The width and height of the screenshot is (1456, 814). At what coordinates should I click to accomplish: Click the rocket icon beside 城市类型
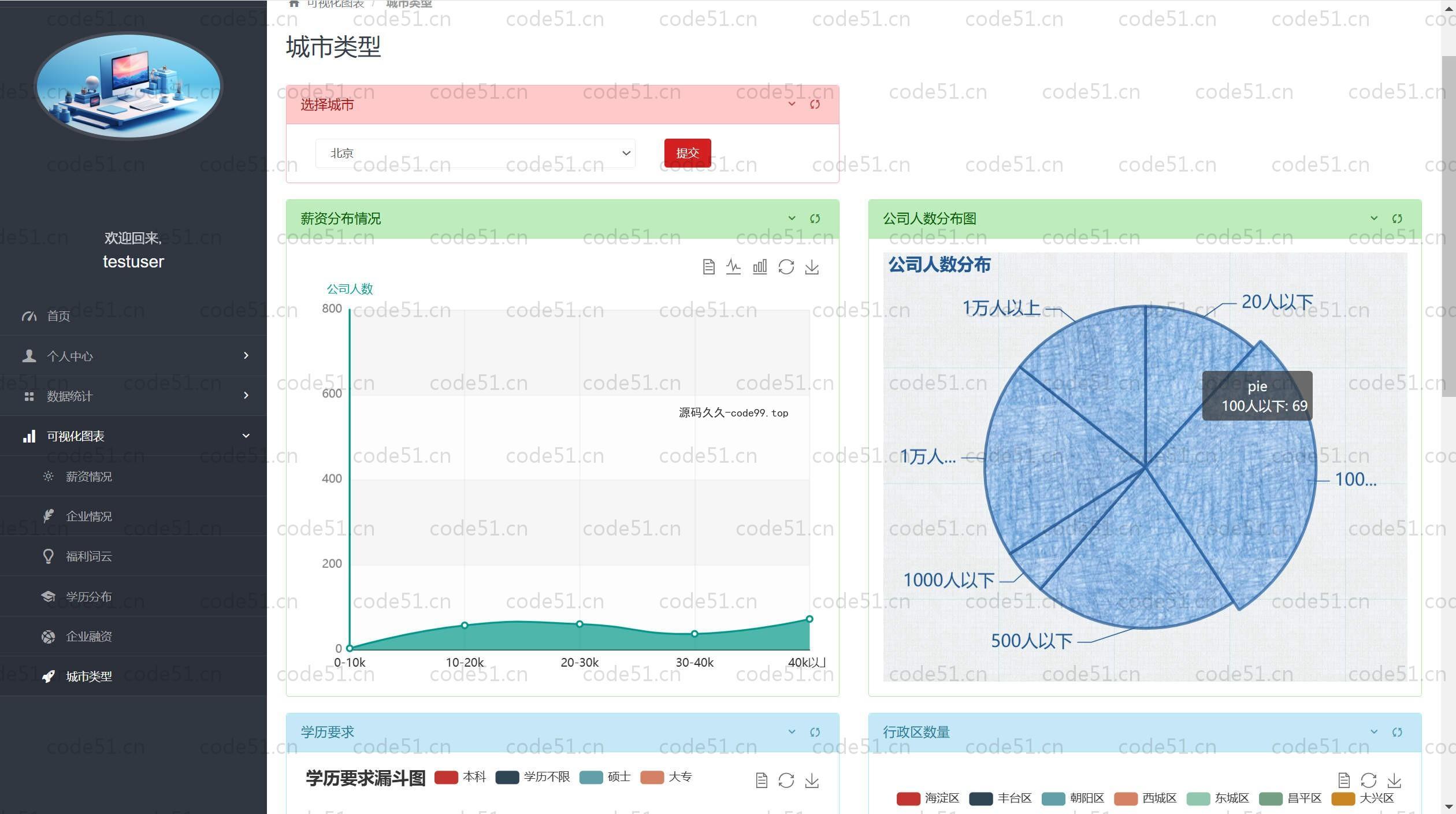pos(49,677)
